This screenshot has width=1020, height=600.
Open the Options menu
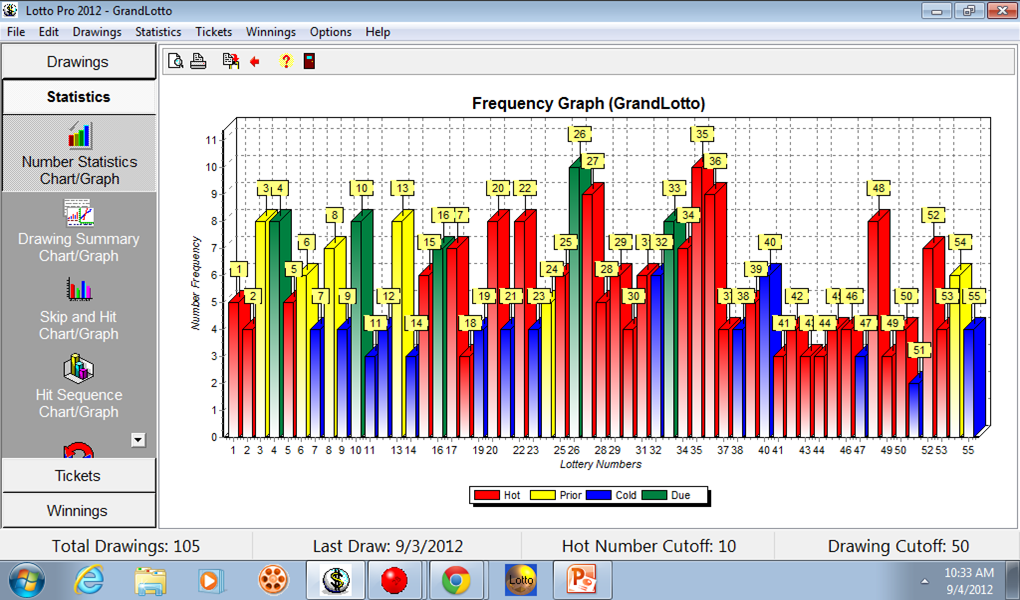coord(330,32)
